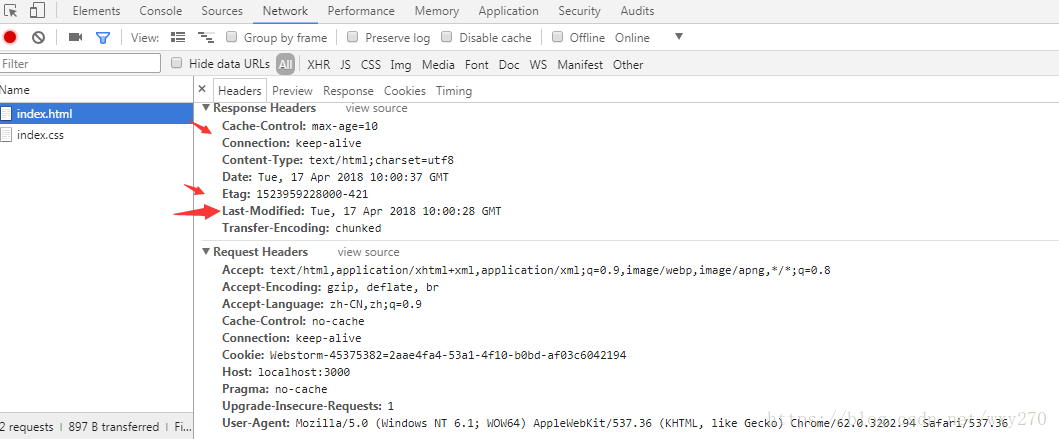Enable Preserve log checkbox

pyautogui.click(x=352, y=37)
